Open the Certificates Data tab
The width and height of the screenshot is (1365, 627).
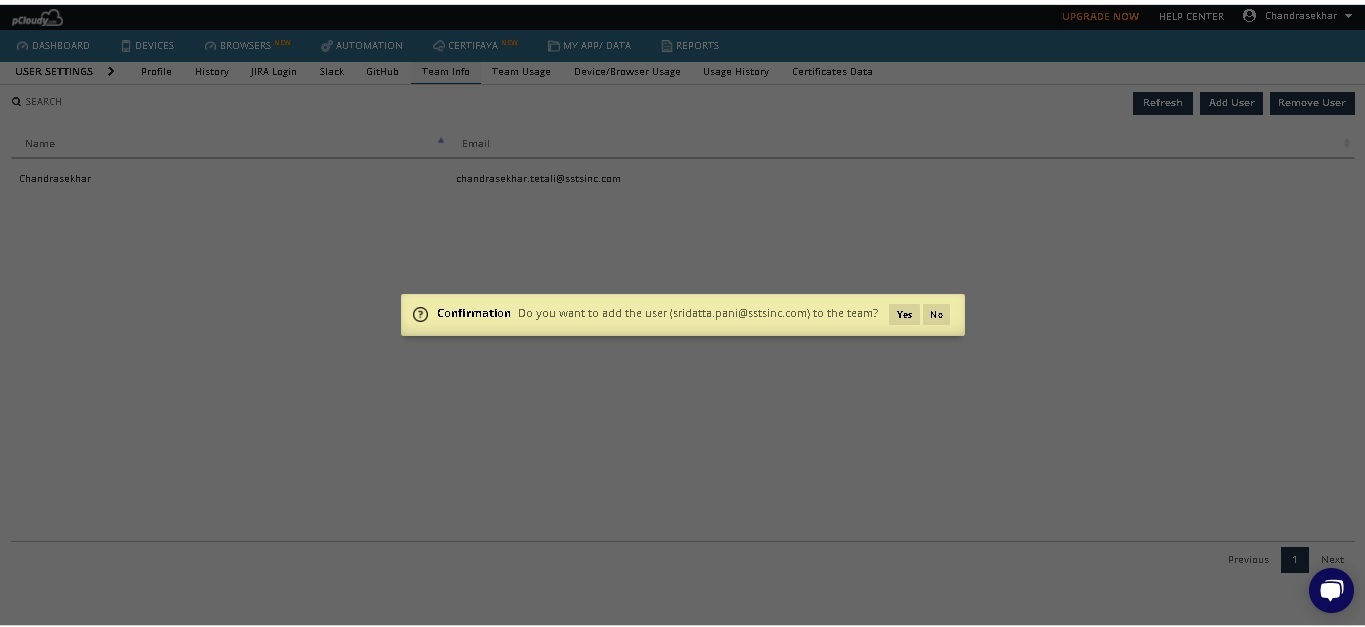point(832,72)
